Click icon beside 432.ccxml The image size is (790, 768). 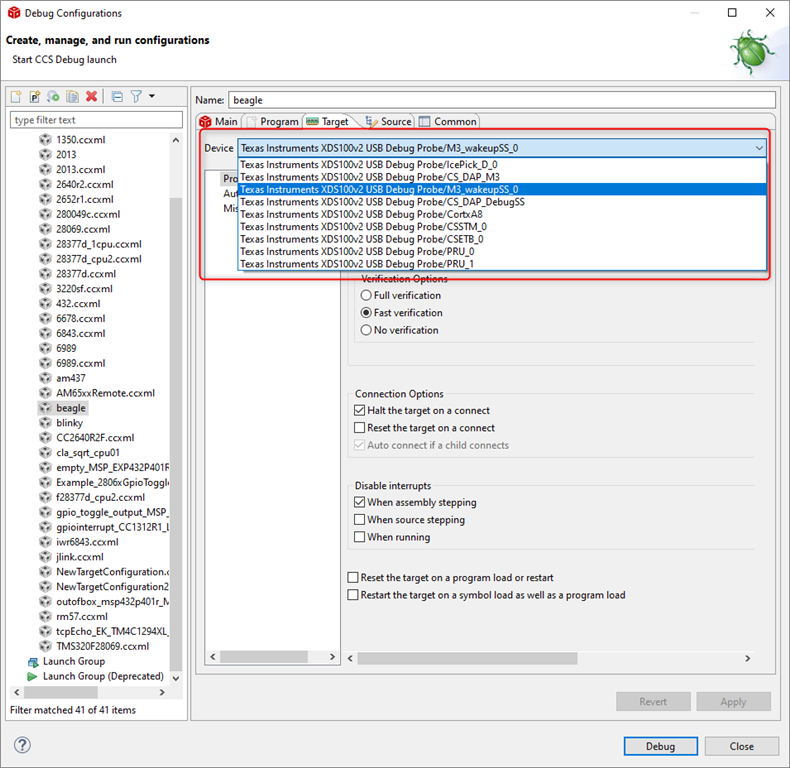click(45, 304)
